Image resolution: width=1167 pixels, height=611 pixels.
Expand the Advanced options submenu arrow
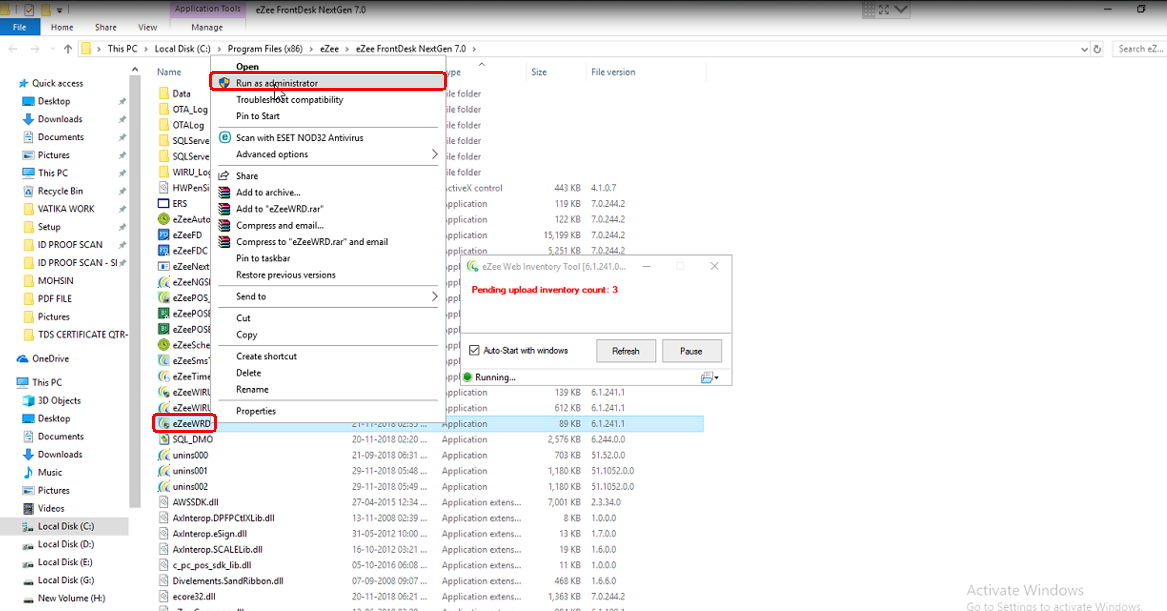434,154
